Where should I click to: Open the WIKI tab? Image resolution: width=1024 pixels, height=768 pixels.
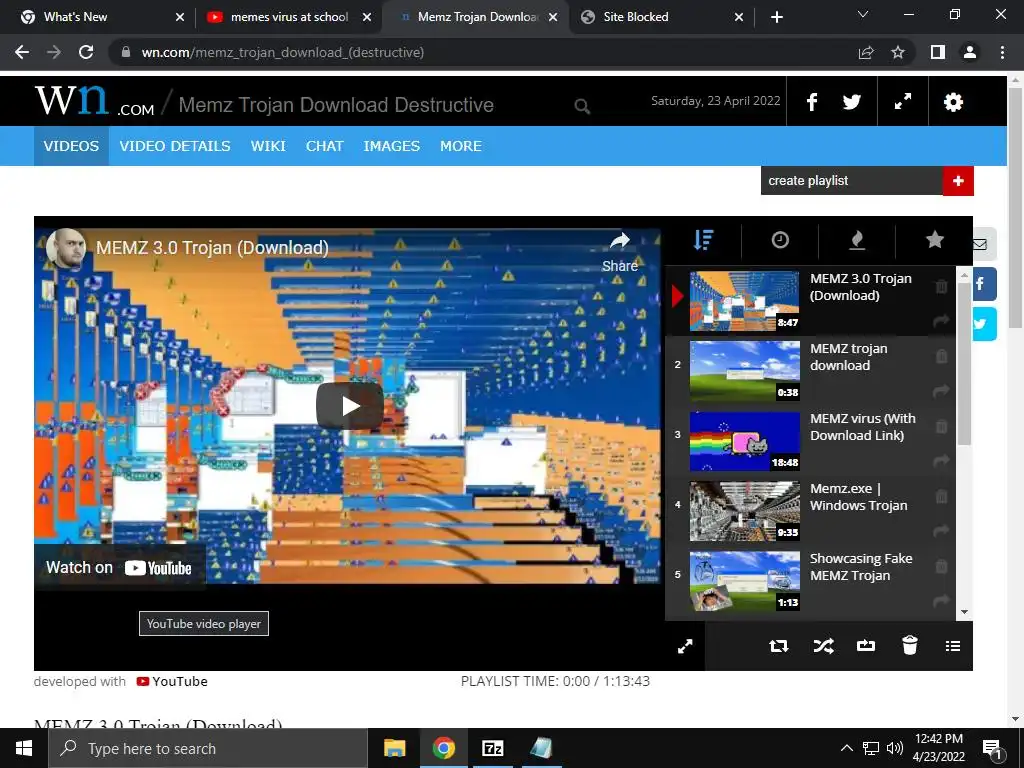point(268,146)
